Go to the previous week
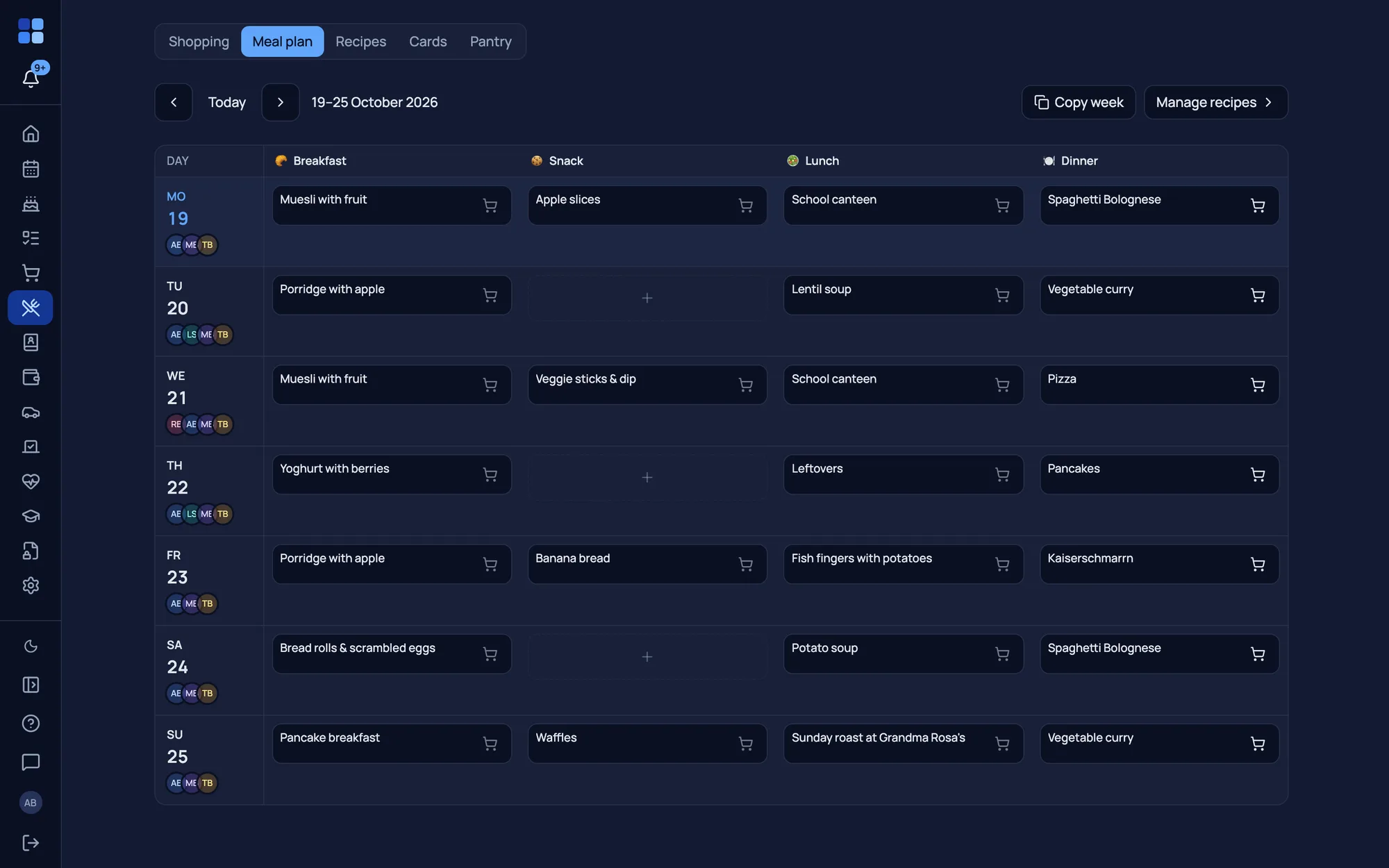This screenshot has height=868, width=1389. 174,102
